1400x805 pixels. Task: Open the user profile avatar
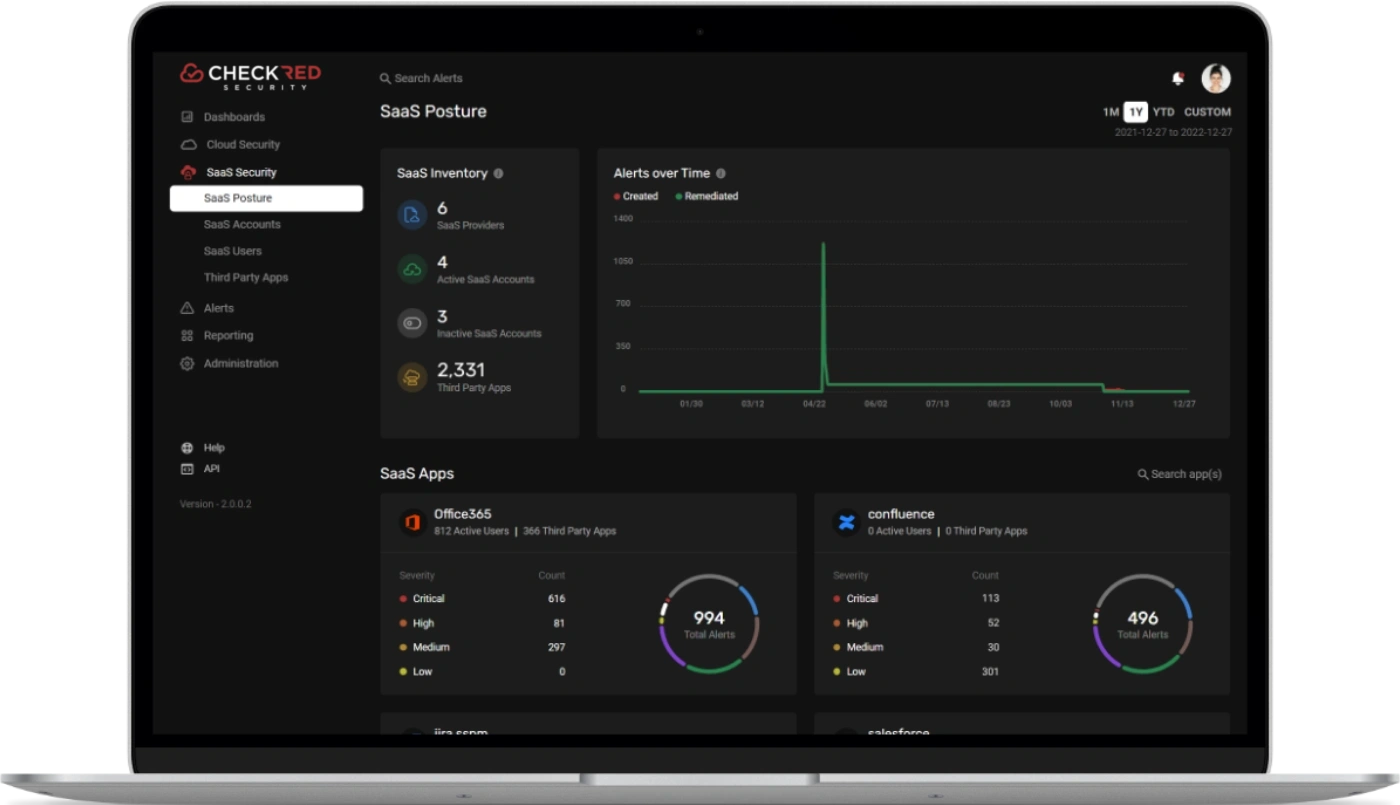point(1216,78)
